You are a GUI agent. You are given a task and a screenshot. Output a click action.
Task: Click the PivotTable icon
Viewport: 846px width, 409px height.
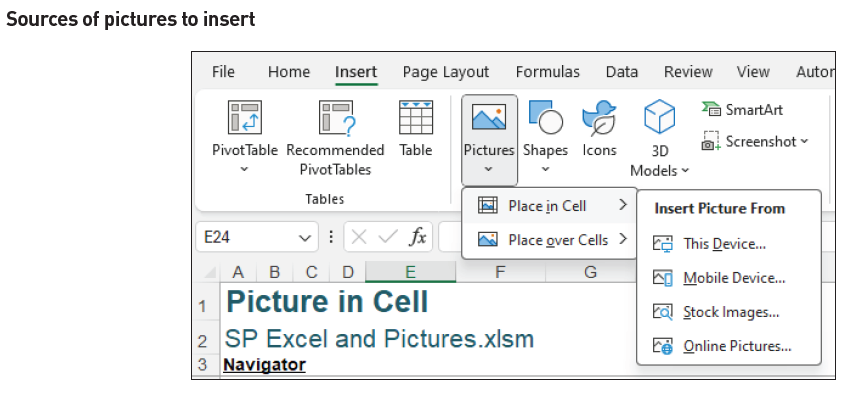pos(244,117)
